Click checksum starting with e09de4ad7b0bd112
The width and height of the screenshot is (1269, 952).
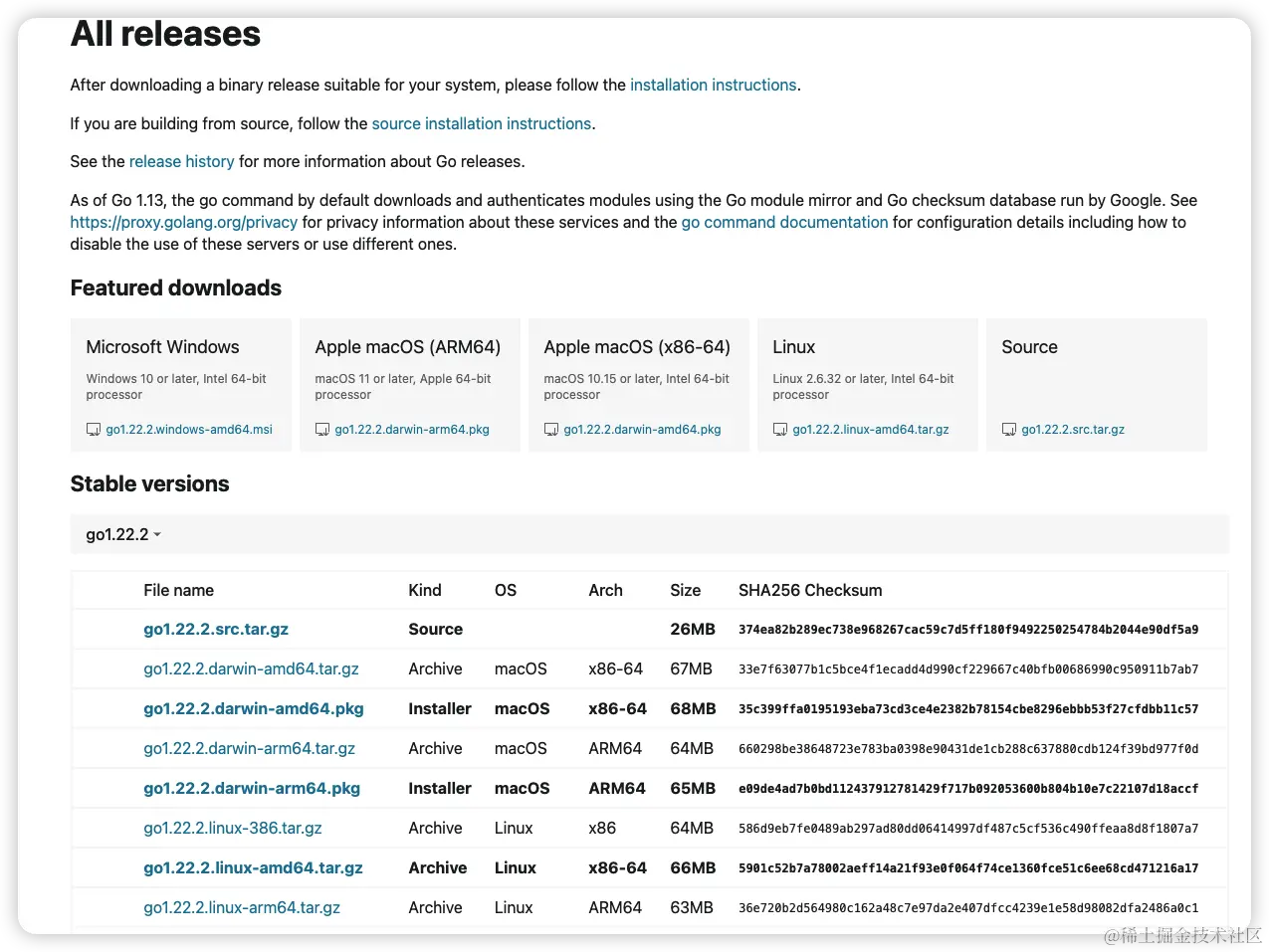(968, 789)
